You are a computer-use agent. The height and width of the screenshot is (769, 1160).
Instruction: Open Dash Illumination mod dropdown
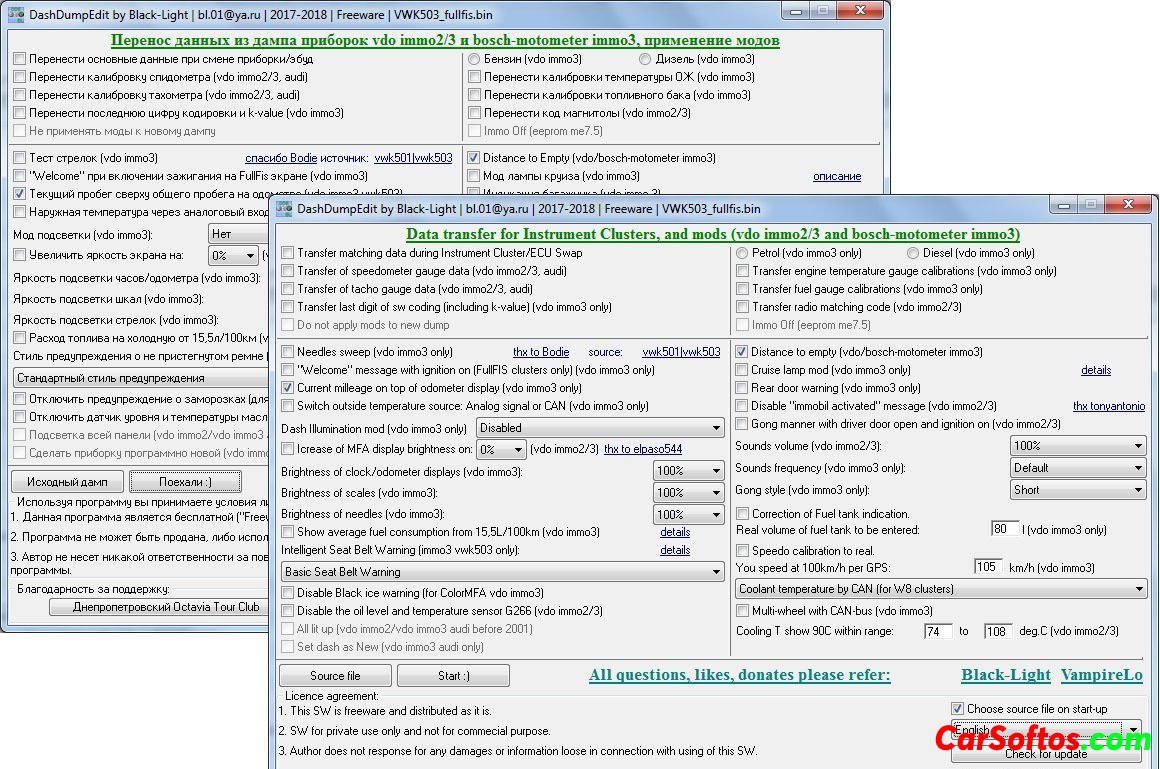pos(600,428)
